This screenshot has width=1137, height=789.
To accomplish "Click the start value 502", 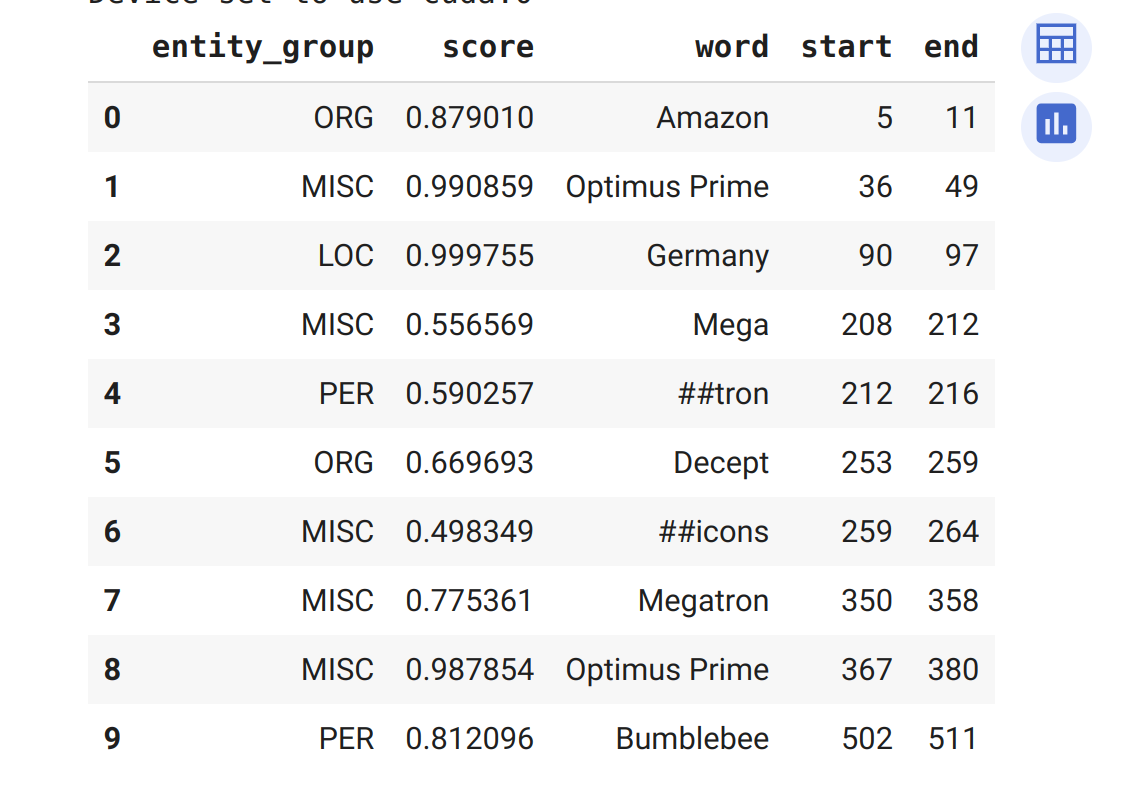I will click(x=866, y=739).
